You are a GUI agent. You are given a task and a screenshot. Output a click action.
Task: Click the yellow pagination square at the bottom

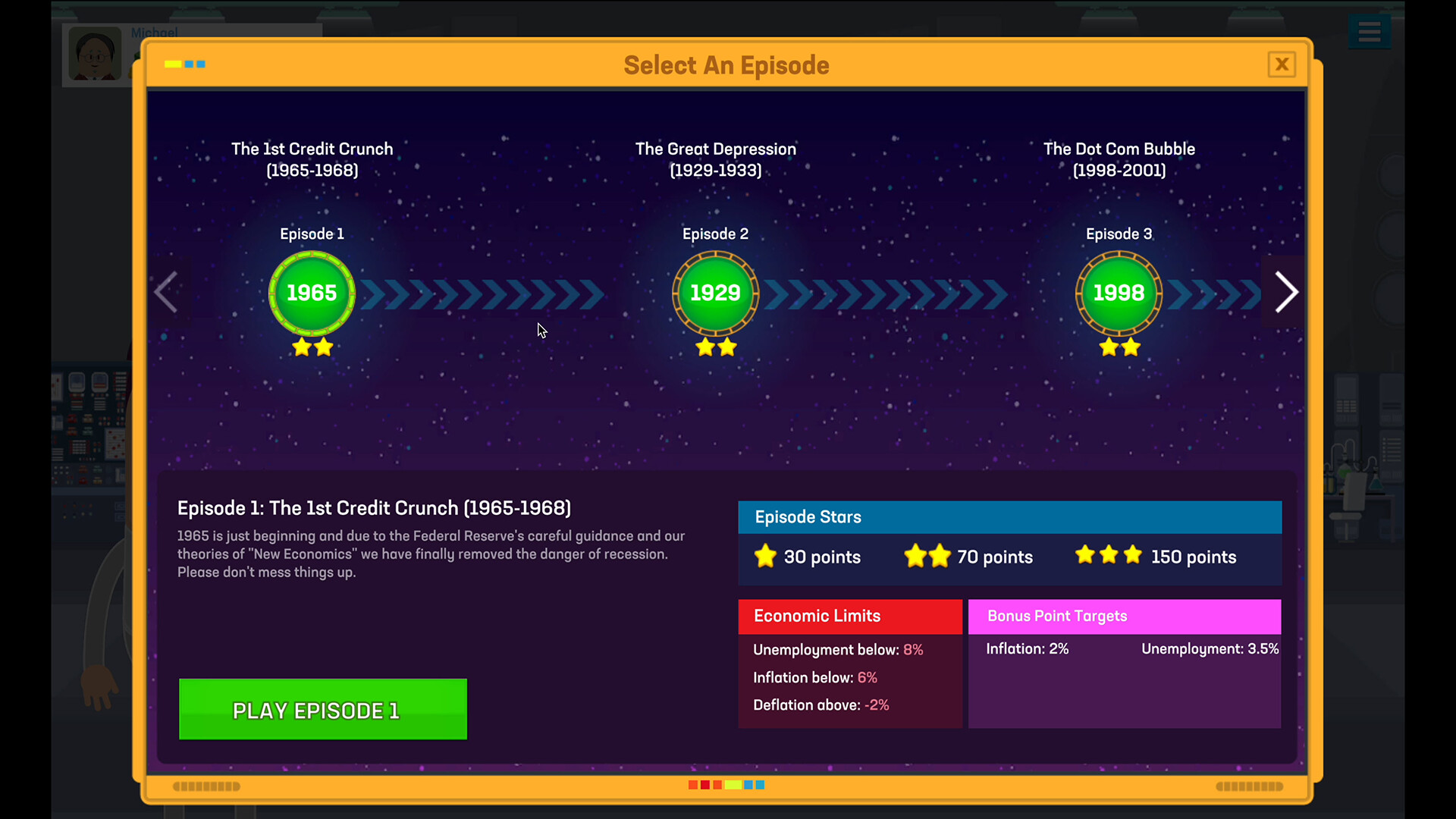733,785
